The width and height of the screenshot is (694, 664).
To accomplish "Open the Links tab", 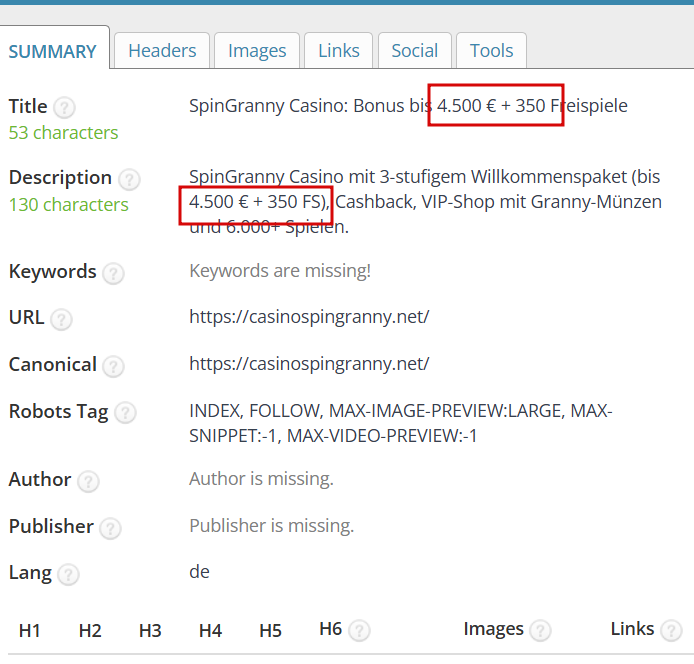I will click(339, 50).
